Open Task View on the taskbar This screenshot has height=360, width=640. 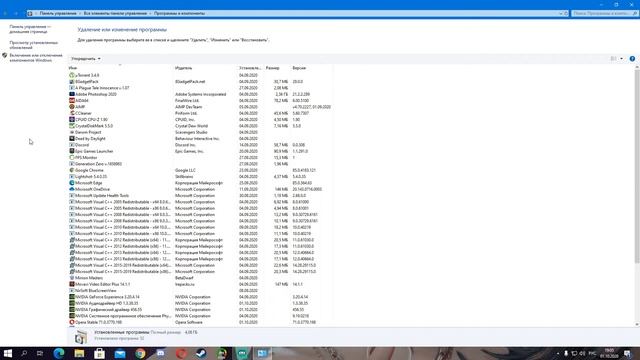pyautogui.click(x=40, y=353)
